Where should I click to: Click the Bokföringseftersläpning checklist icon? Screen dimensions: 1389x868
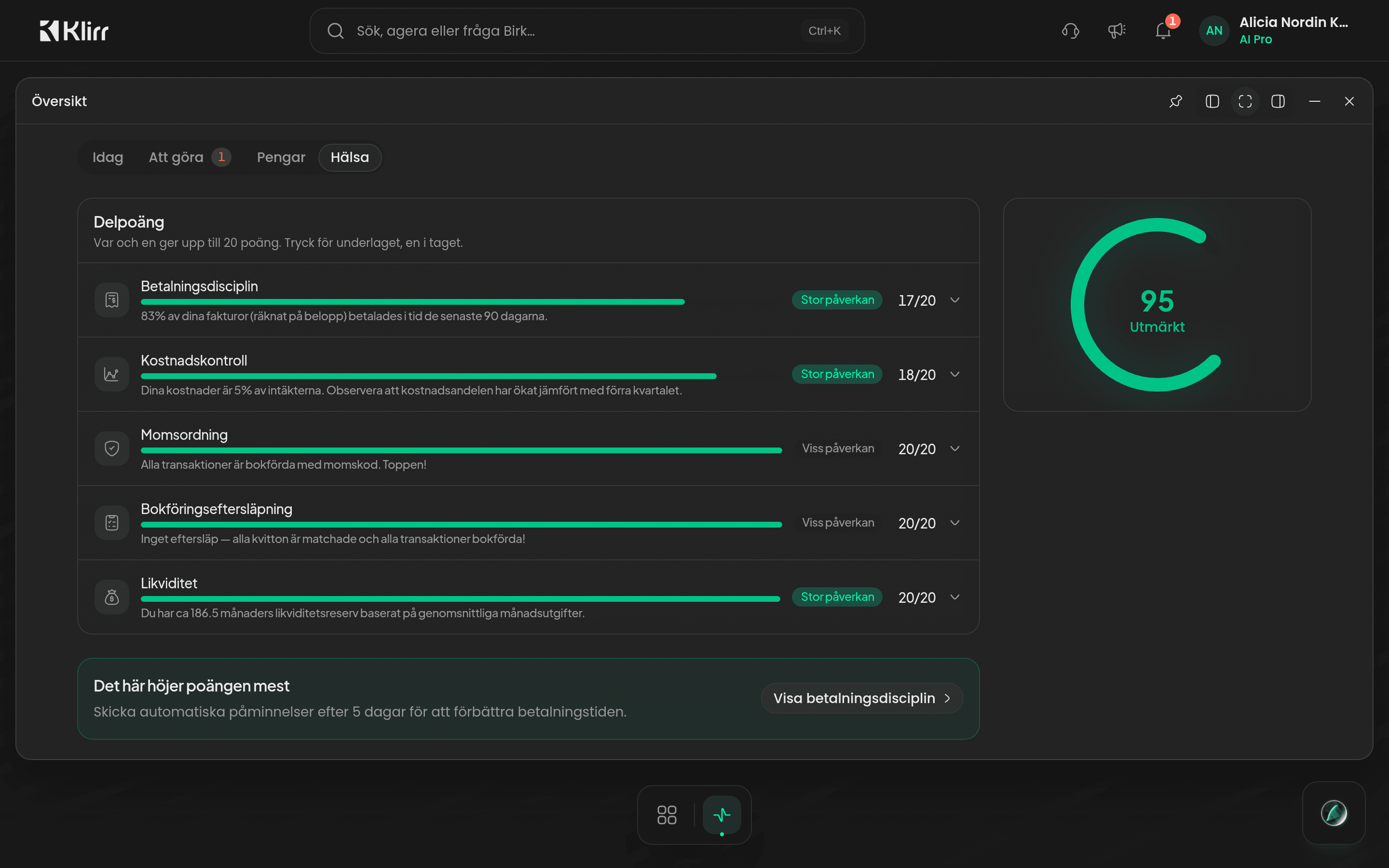(x=112, y=522)
